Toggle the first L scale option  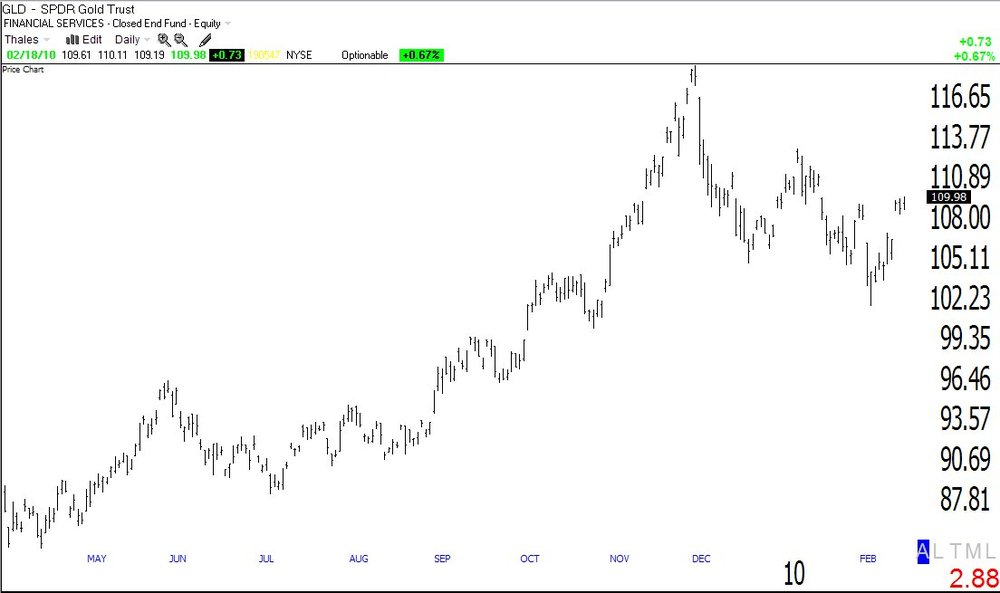pos(938,552)
